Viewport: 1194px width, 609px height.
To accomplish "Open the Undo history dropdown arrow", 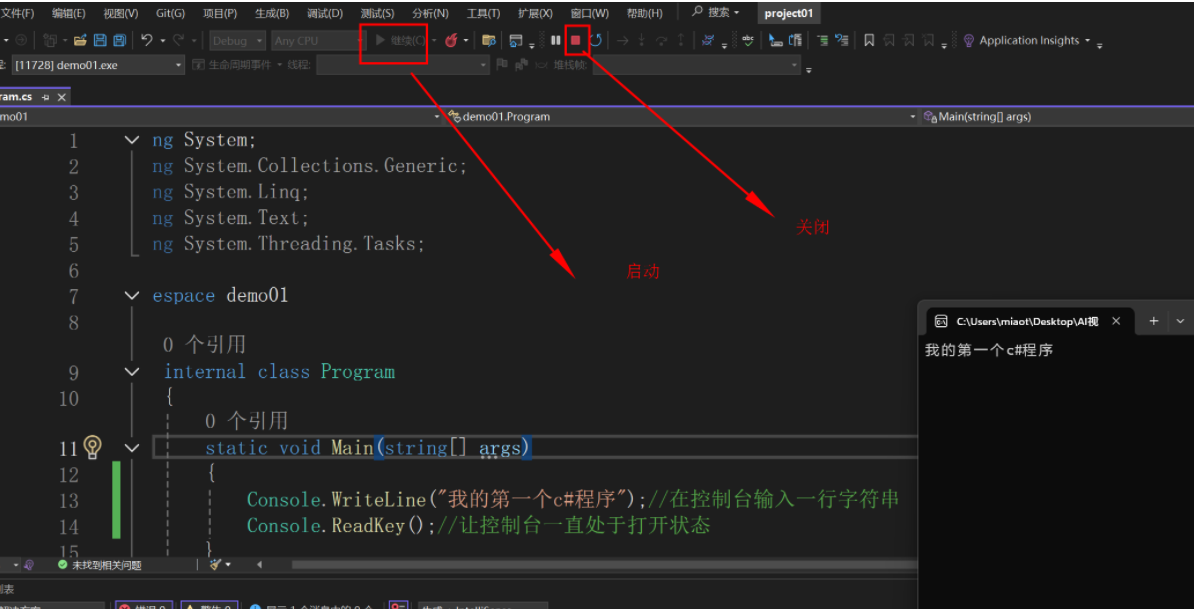I will click(x=161, y=40).
